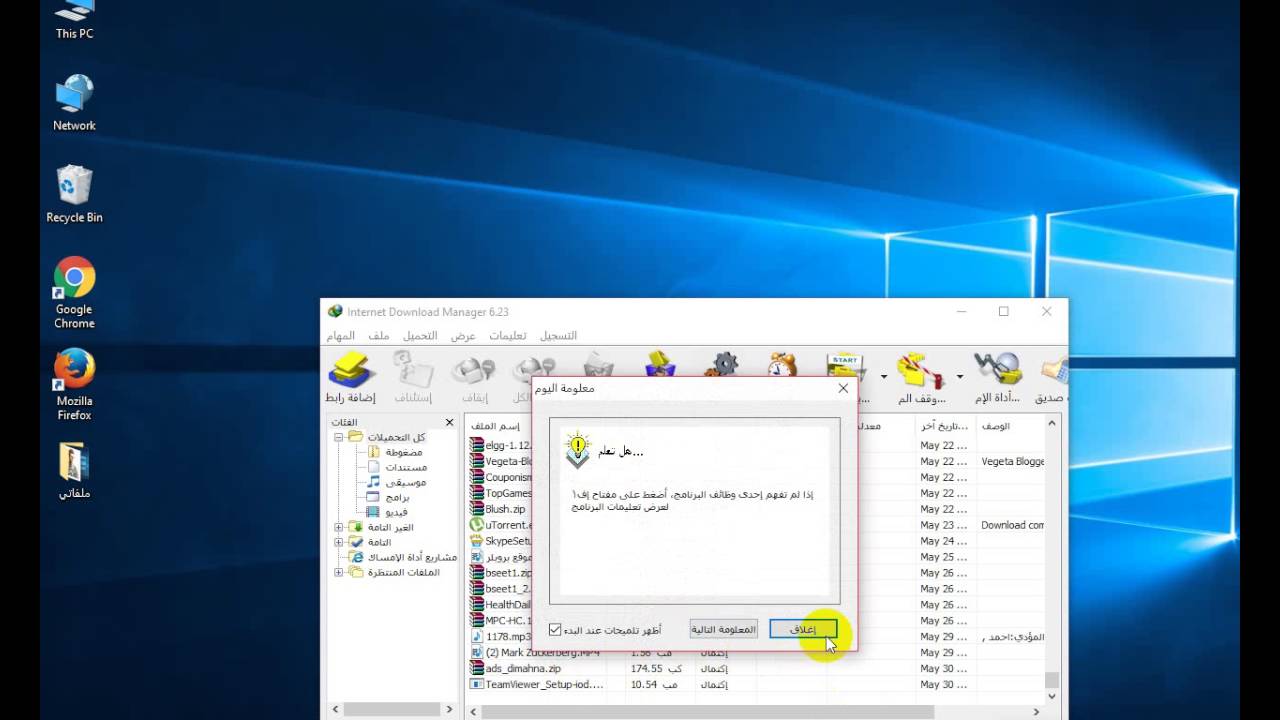Open the Downloads (التحميل) menu
The width and height of the screenshot is (1280, 720).
tap(420, 336)
